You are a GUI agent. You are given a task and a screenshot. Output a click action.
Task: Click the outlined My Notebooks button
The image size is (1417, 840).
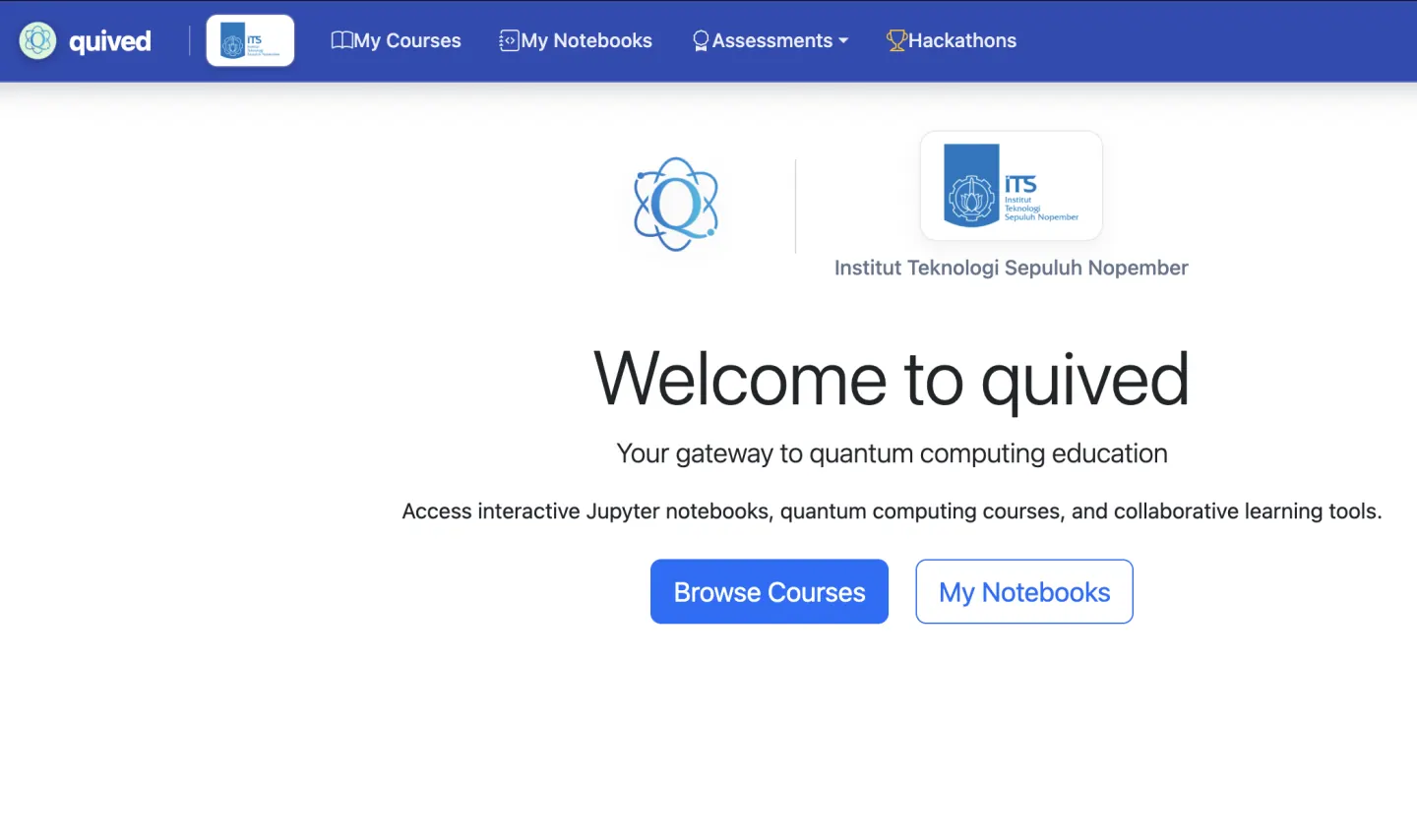(1024, 591)
